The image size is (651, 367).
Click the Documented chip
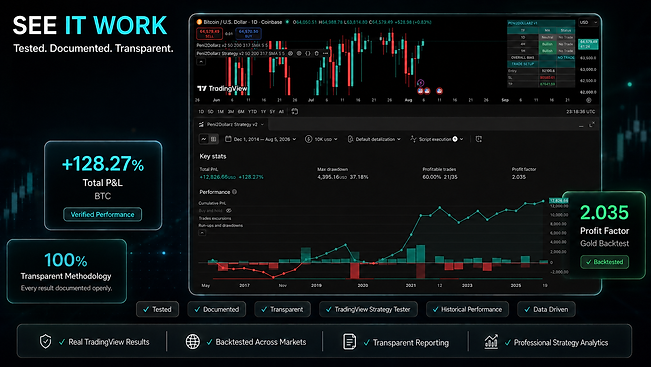point(216,309)
